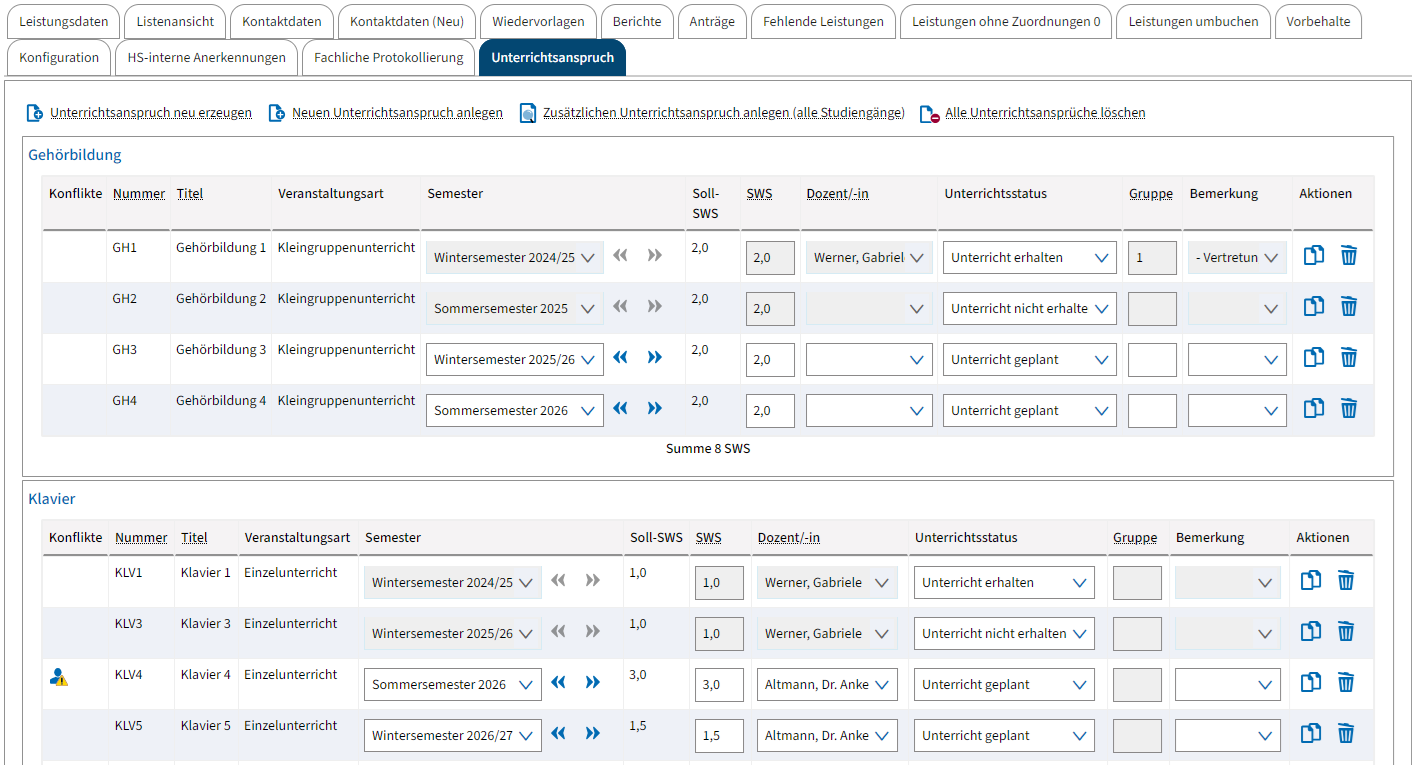Delete the Gehörbildung 1 row via trash icon
The height and width of the screenshot is (765, 1412).
coord(1348,256)
